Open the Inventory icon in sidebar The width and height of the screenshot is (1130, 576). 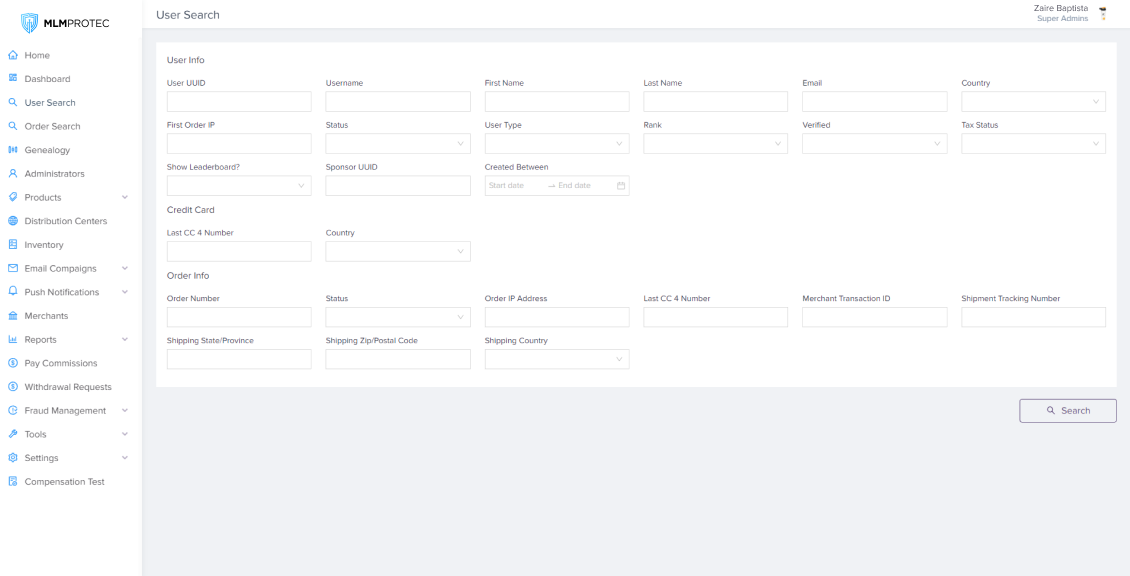[13, 245]
